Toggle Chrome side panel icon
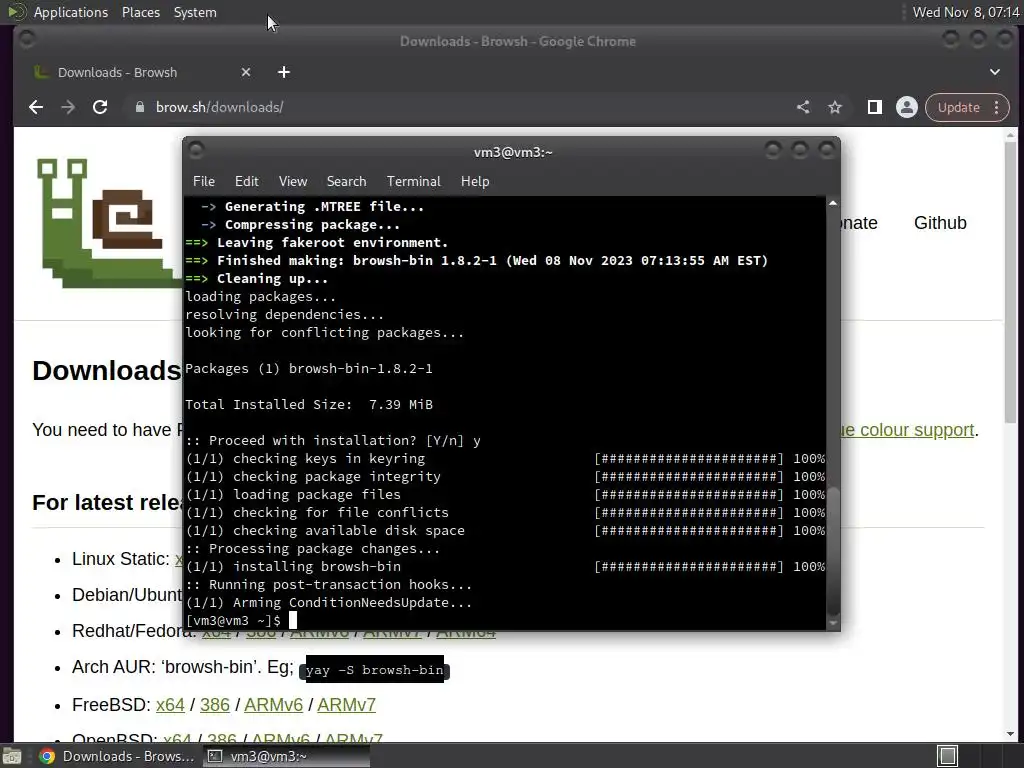The width and height of the screenshot is (1024, 768). point(874,107)
